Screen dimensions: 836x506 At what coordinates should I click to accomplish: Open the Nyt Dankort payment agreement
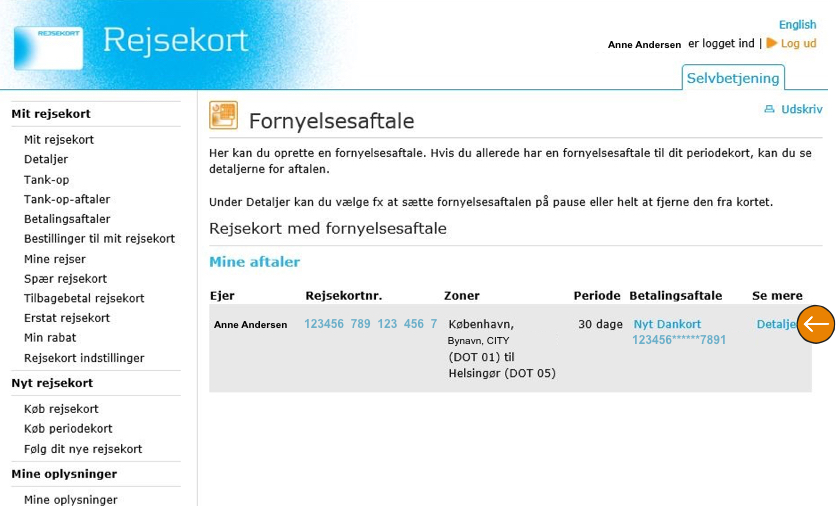pos(667,324)
